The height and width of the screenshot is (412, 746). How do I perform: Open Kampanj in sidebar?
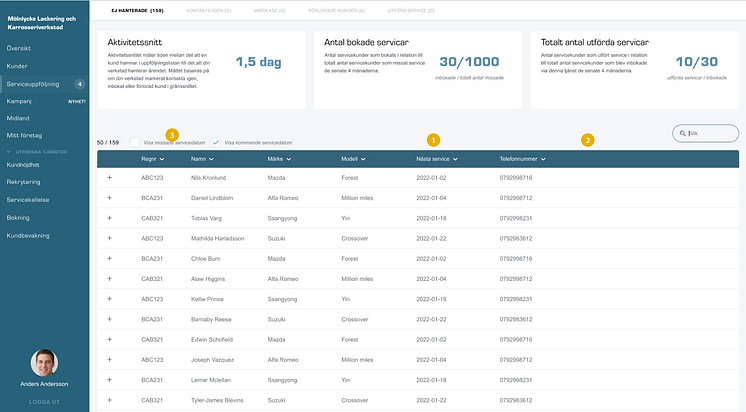[x=19, y=101]
